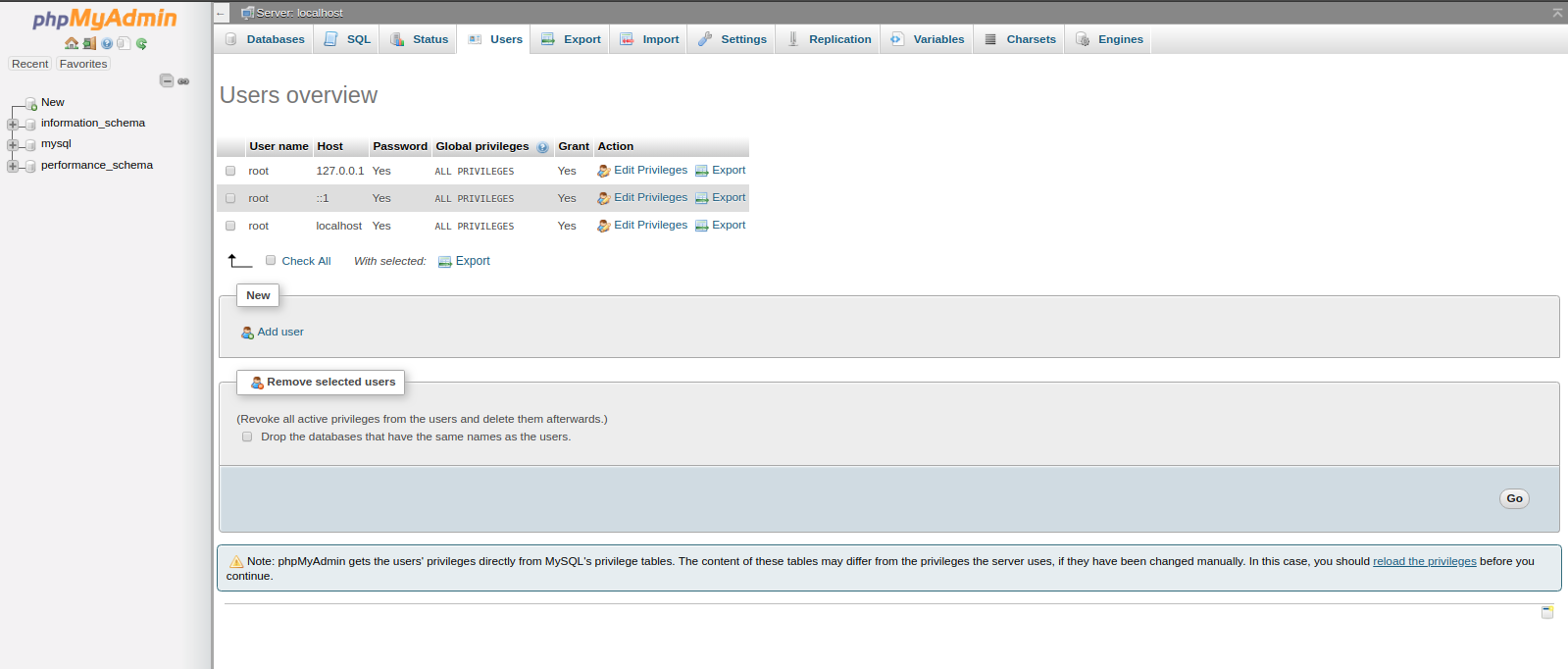This screenshot has height=669, width=1568.
Task: Open the phpMyAdmin documentation help icon
Action: click(x=107, y=43)
